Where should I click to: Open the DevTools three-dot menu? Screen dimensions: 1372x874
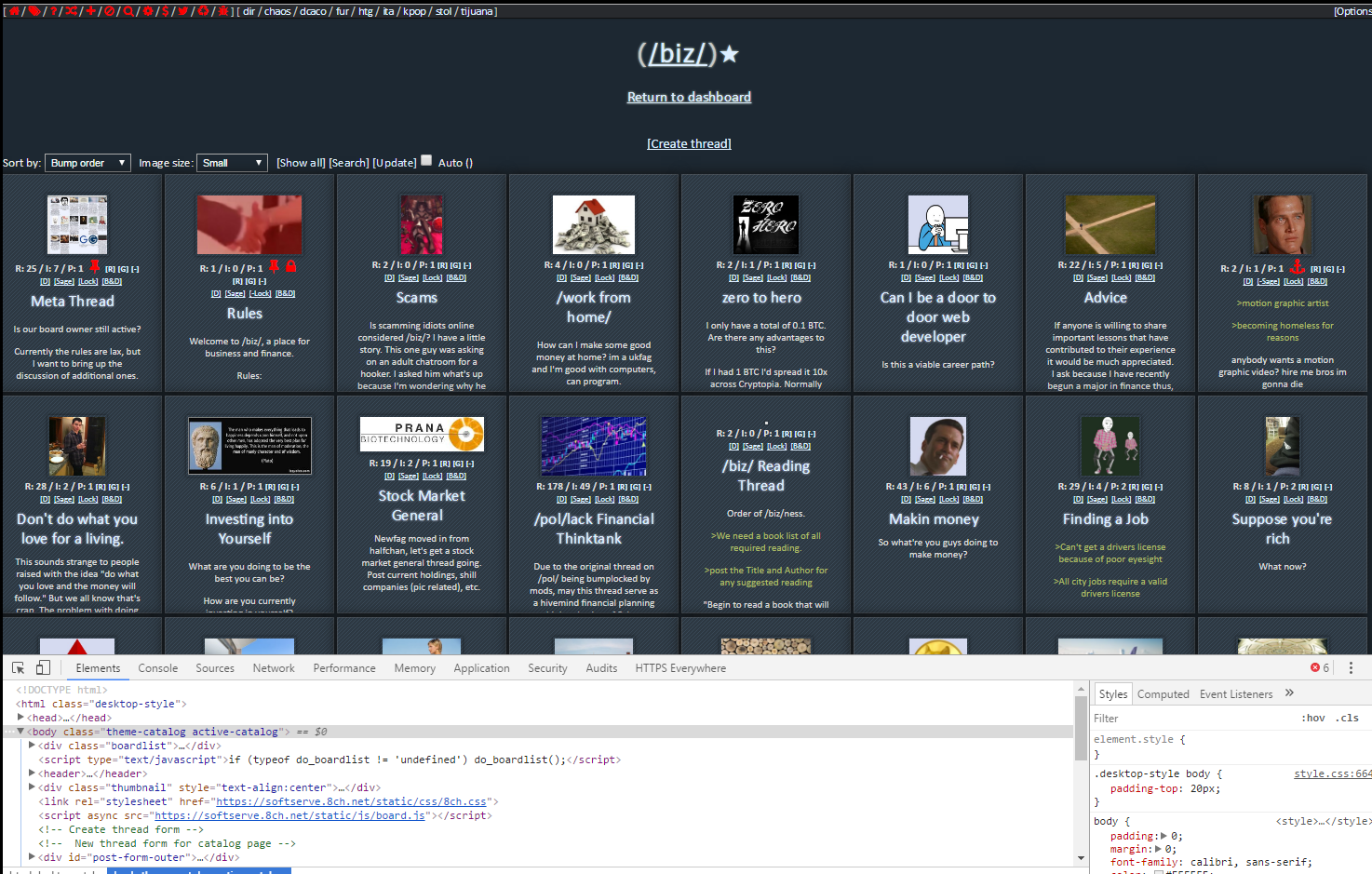(1351, 668)
